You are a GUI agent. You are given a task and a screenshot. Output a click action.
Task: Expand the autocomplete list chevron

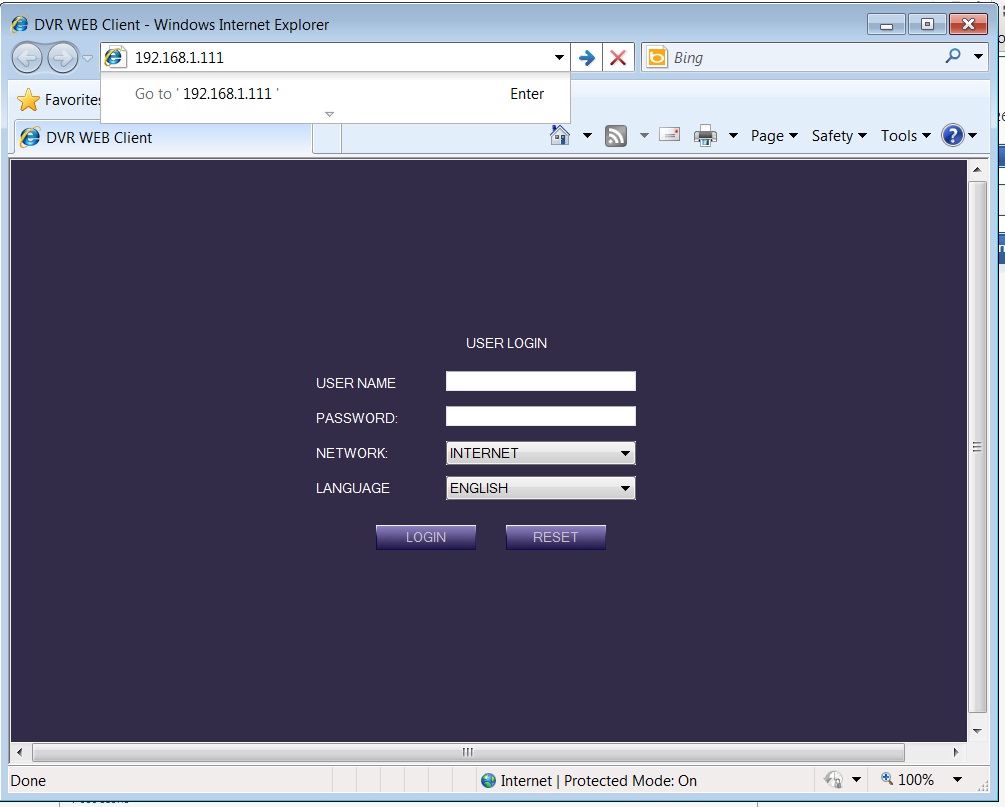(x=329, y=114)
